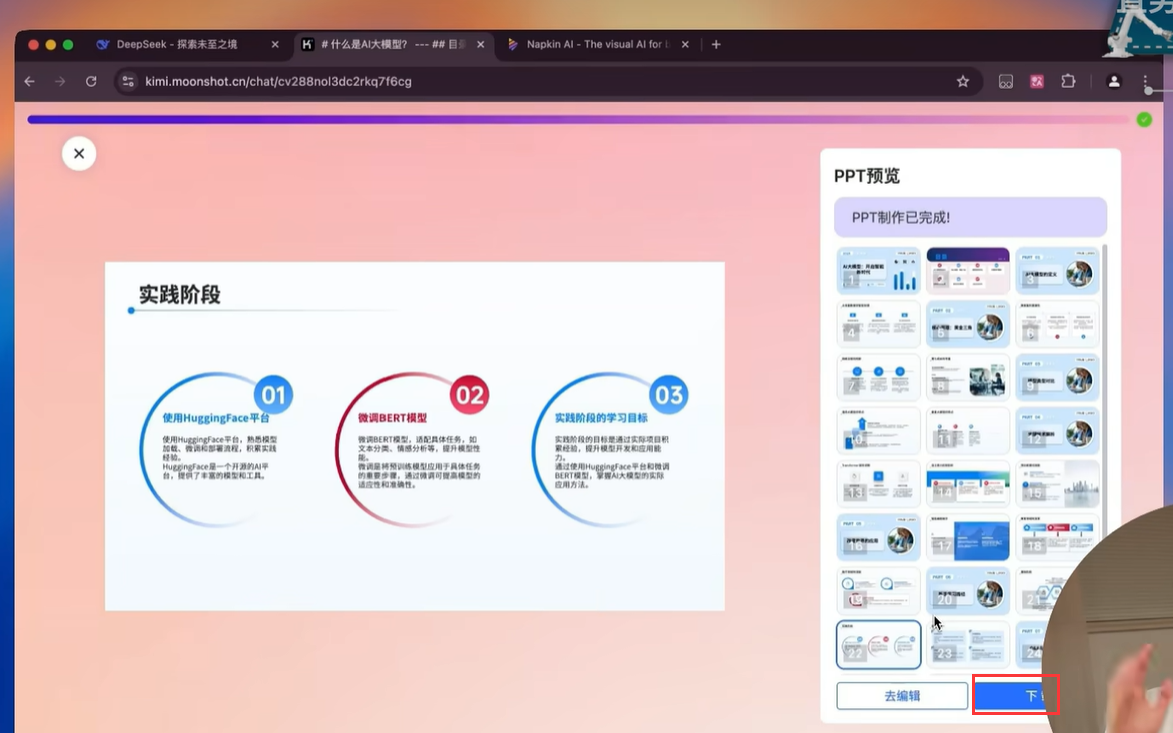Select slide thumbnail 17
Screen dimensions: 1173x733
968,537
